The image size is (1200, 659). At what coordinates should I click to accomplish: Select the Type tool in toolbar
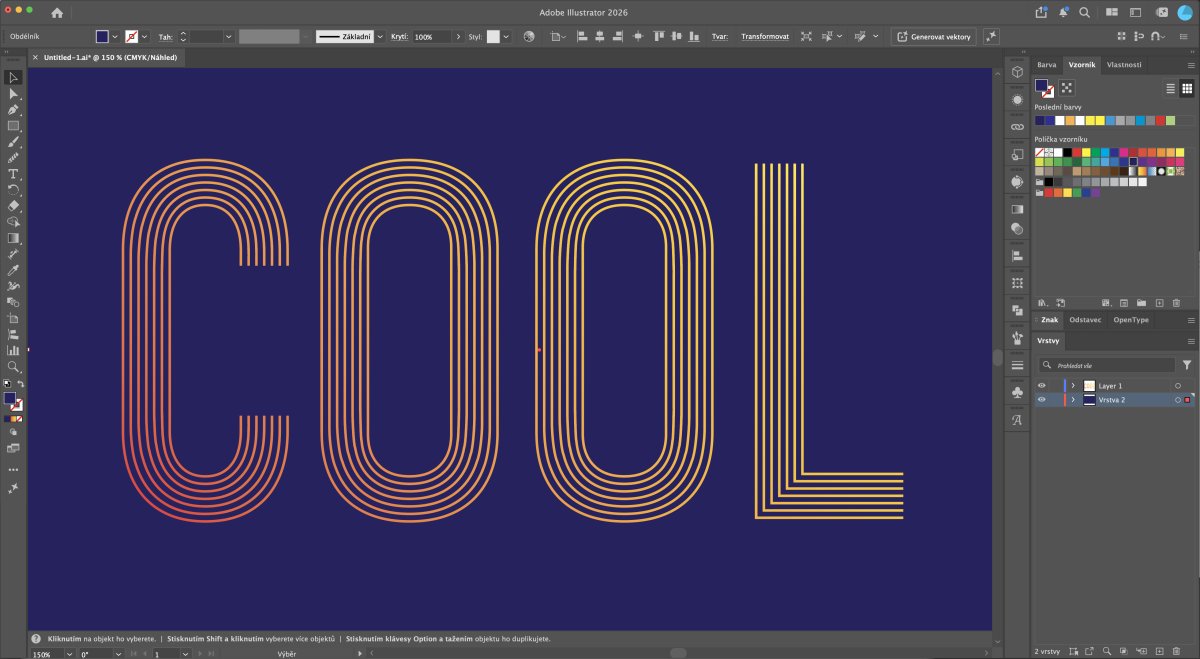[x=14, y=174]
